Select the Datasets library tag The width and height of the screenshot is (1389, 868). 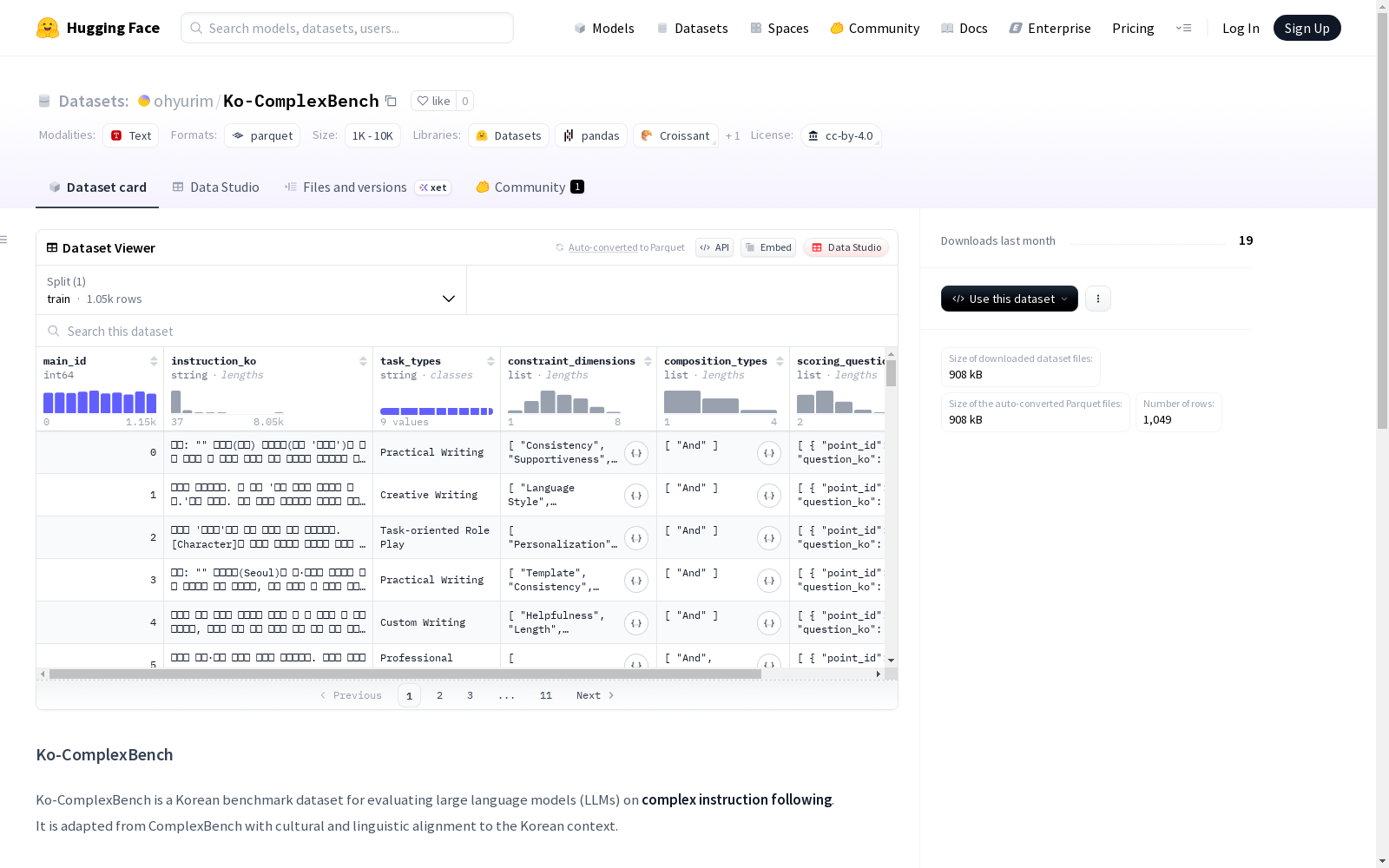click(509, 135)
